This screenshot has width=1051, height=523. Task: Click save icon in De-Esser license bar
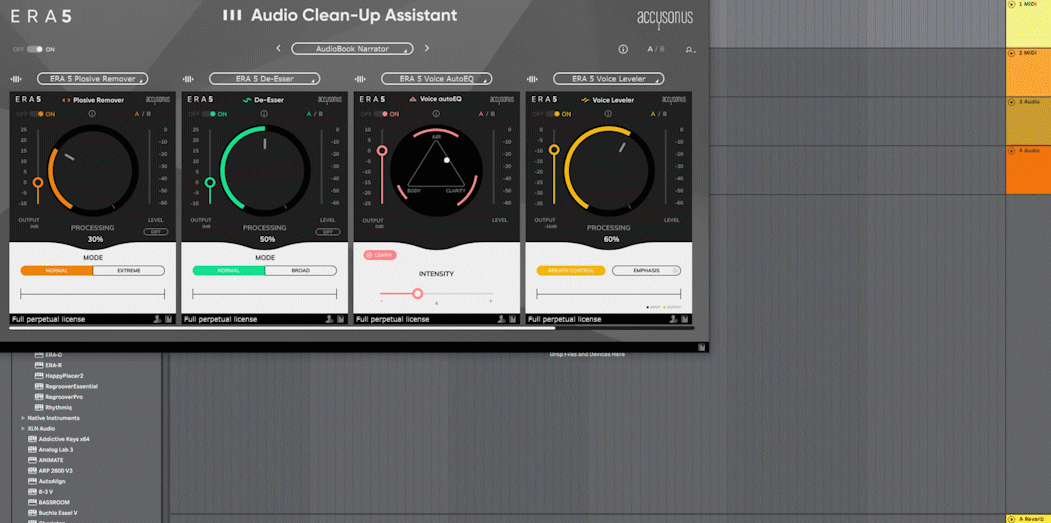(x=341, y=319)
